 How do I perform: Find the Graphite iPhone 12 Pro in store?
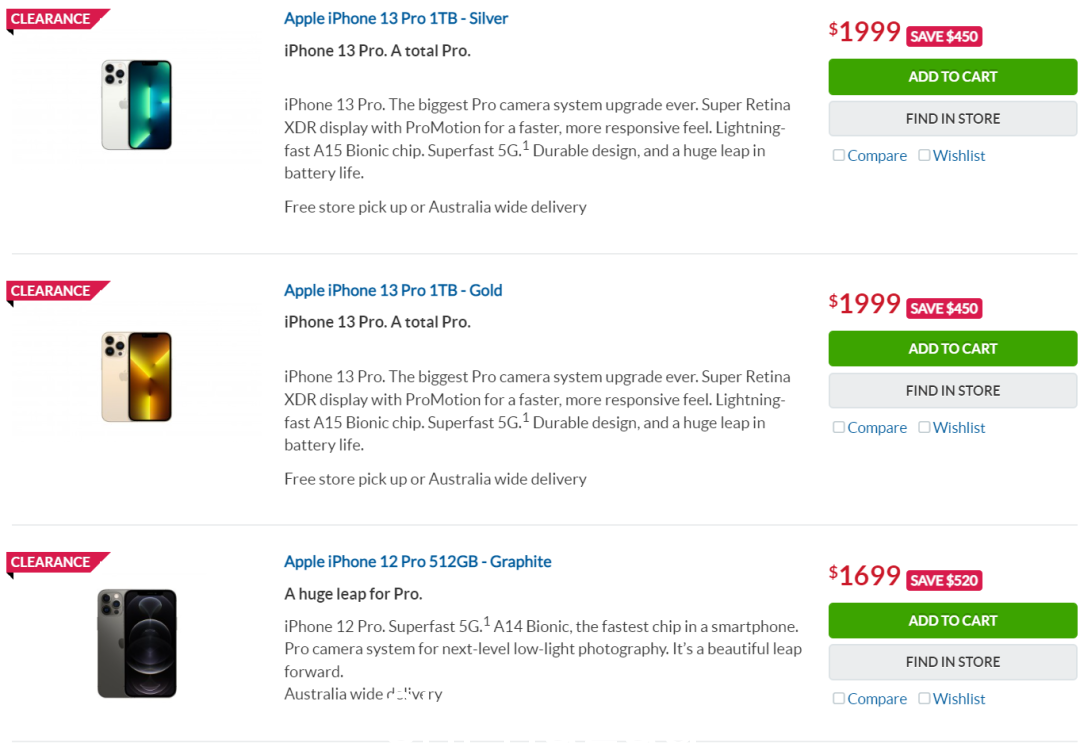tap(953, 662)
